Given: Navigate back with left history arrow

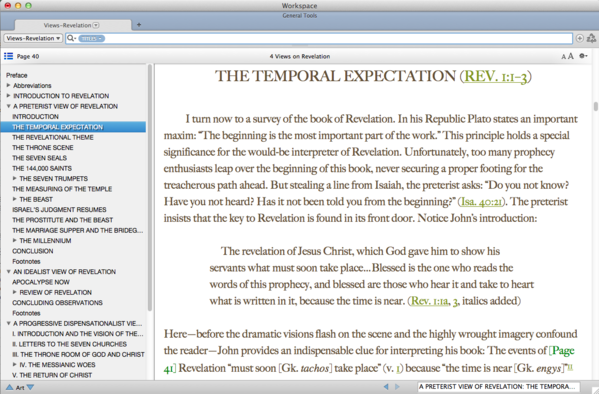Looking at the screenshot, I should 386,387.
